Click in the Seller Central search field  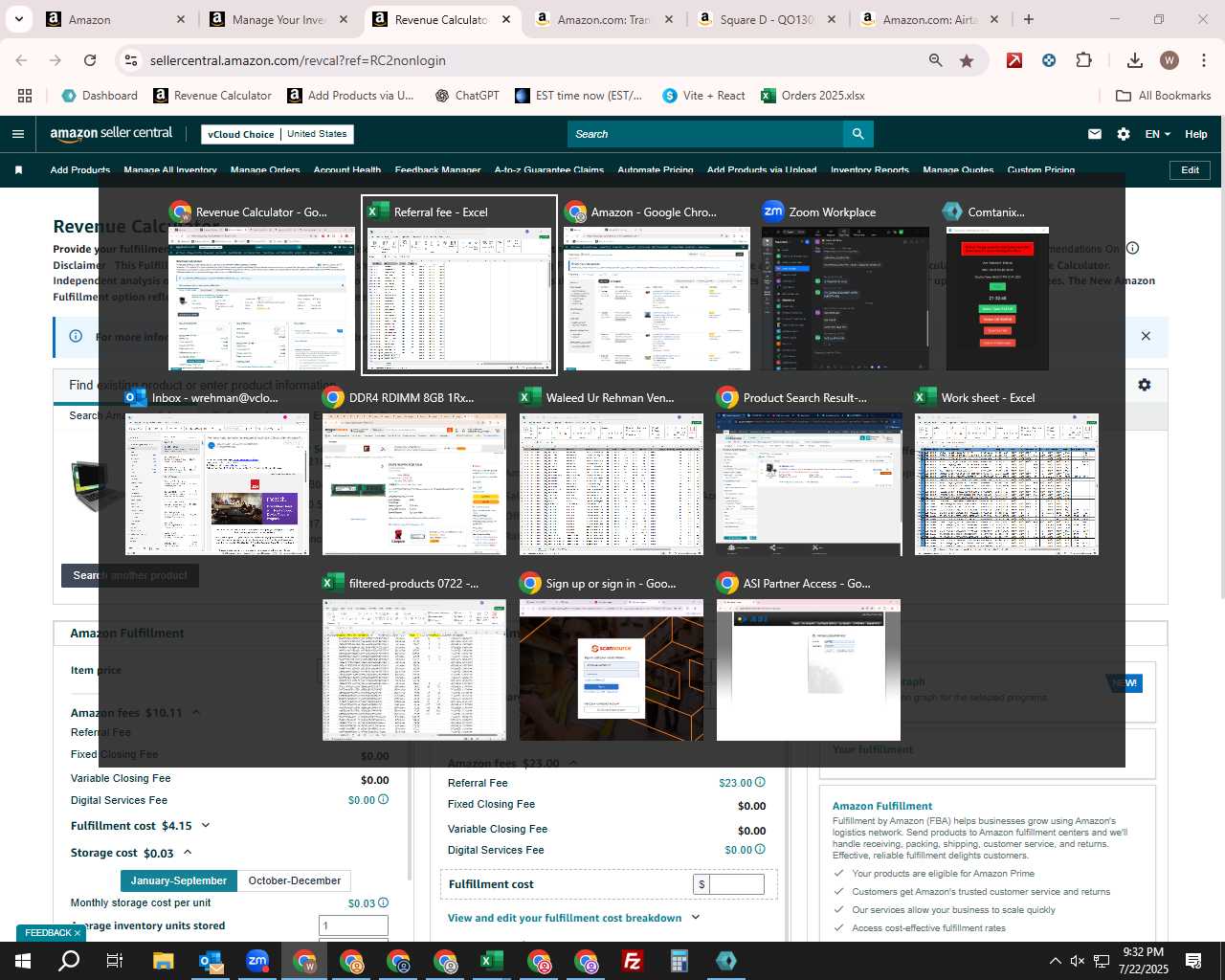(705, 134)
